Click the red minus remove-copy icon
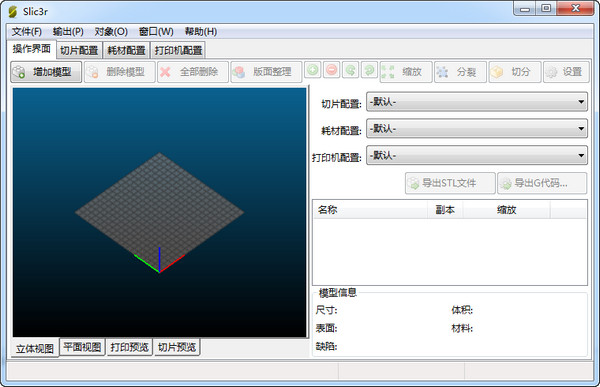Image resolution: width=600 pixels, height=387 pixels. point(332,70)
